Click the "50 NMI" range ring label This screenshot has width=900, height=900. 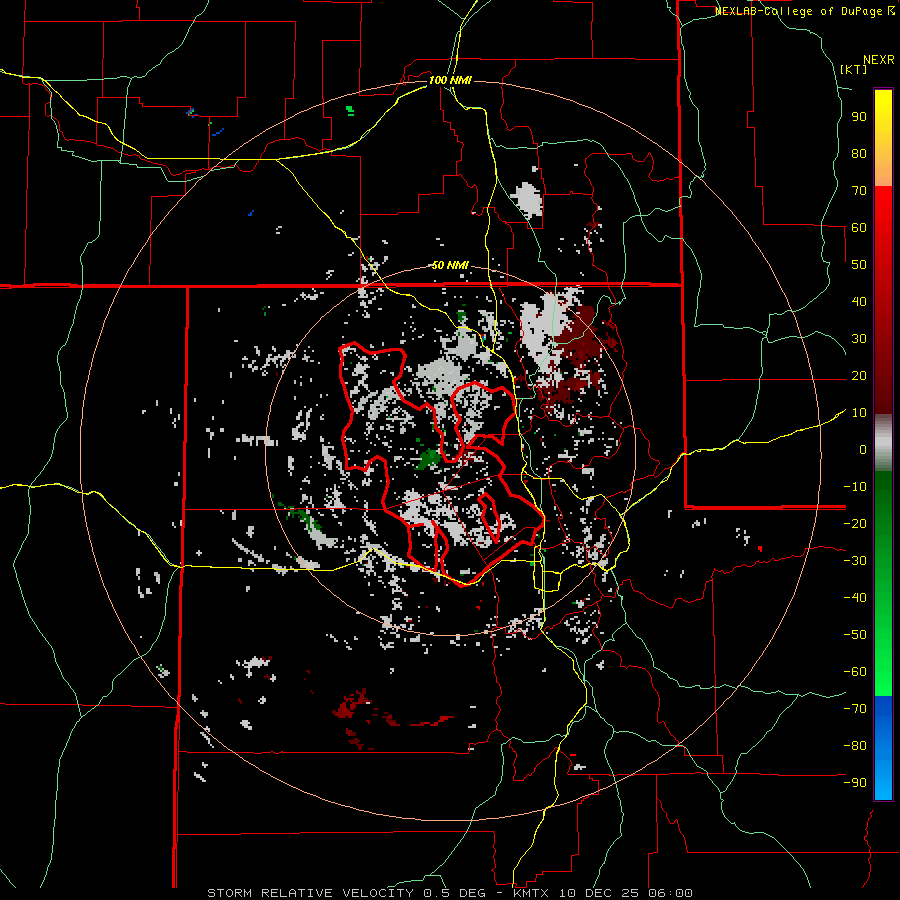tap(450, 265)
